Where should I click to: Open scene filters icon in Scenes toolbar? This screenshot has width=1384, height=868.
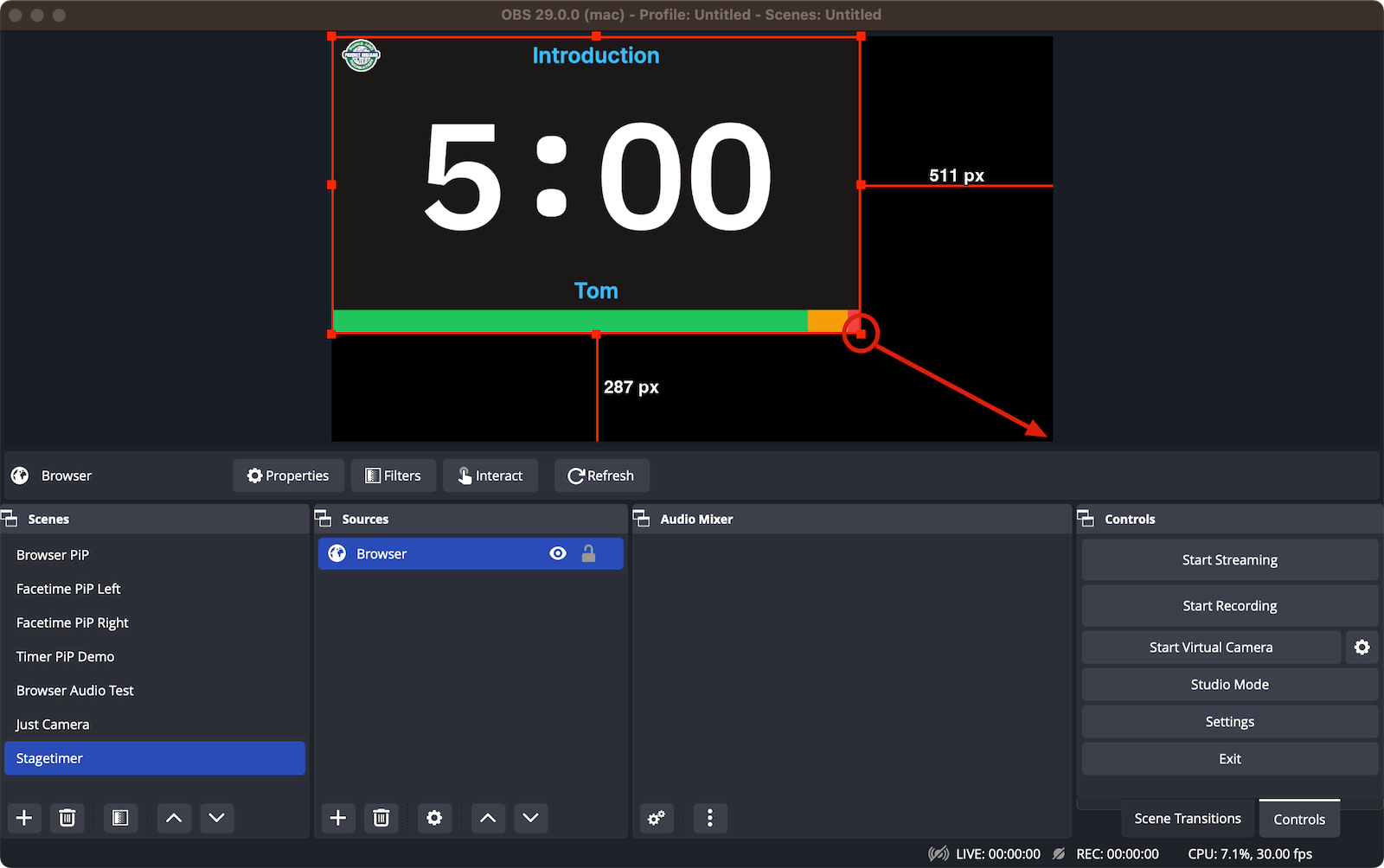pos(120,818)
